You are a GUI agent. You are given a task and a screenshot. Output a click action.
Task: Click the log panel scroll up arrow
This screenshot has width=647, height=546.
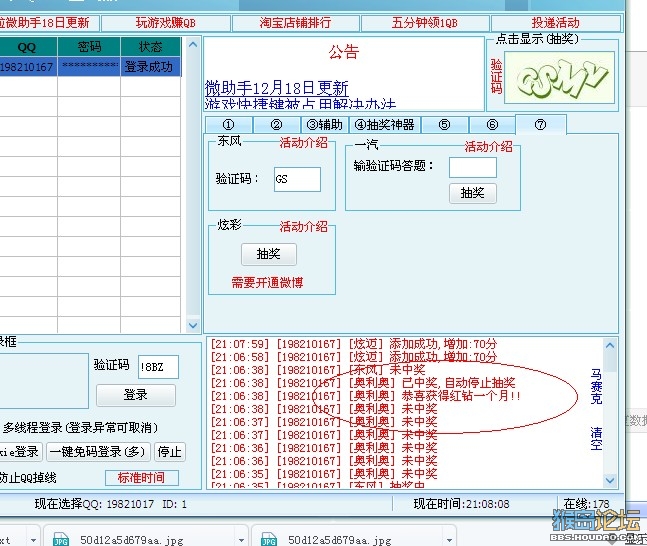coord(610,345)
